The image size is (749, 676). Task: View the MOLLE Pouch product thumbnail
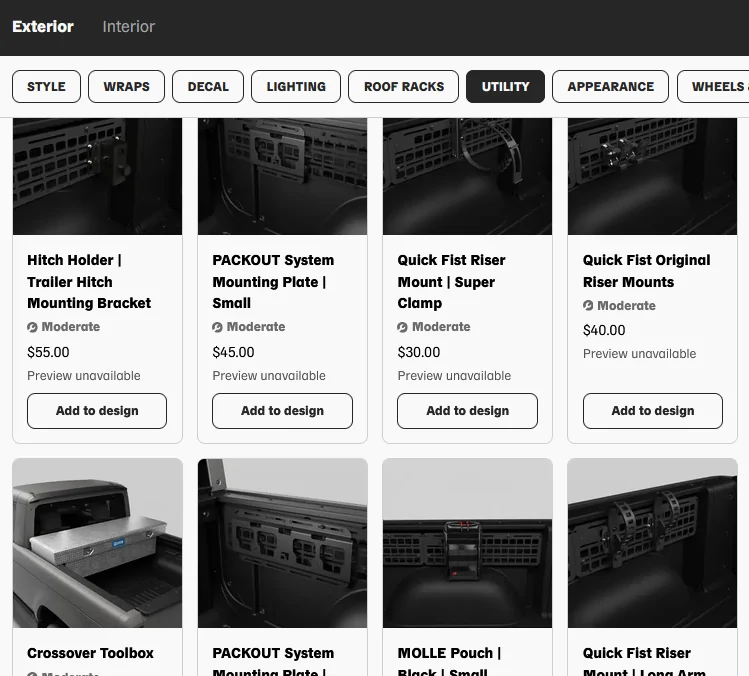(467, 543)
